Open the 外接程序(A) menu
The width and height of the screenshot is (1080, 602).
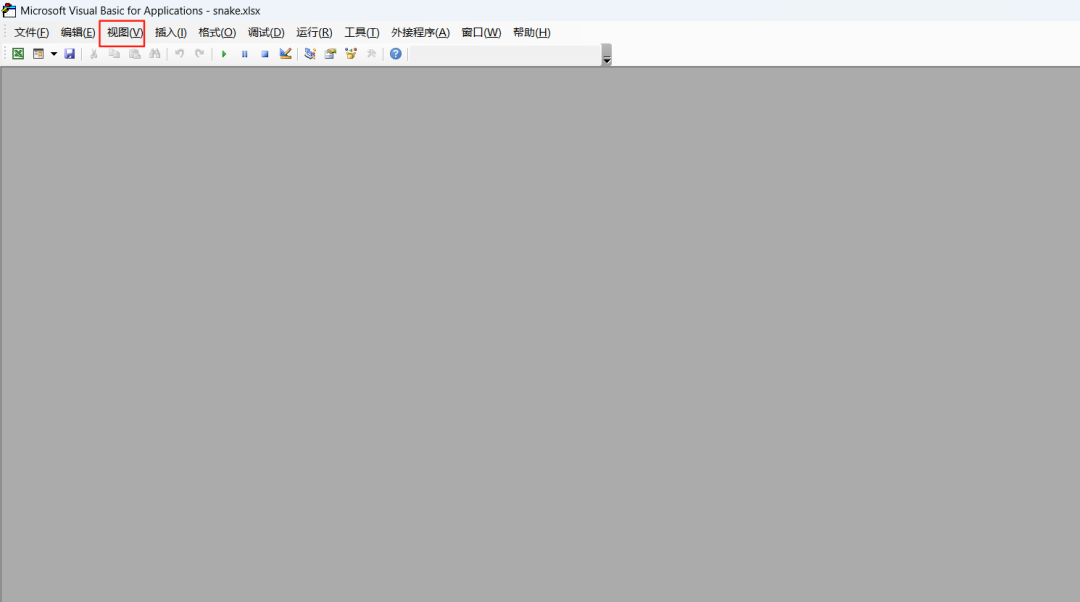click(x=420, y=32)
